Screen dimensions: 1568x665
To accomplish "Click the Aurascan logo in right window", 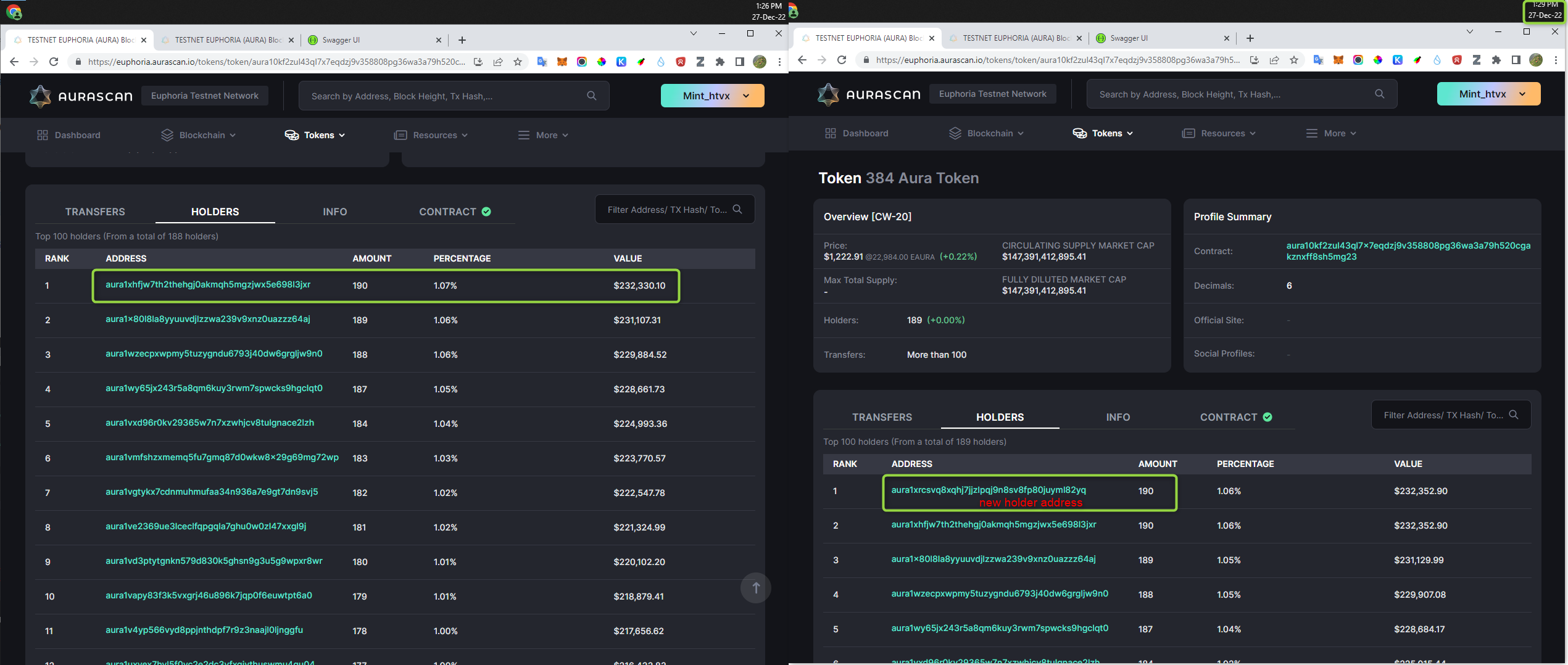I will (869, 94).
